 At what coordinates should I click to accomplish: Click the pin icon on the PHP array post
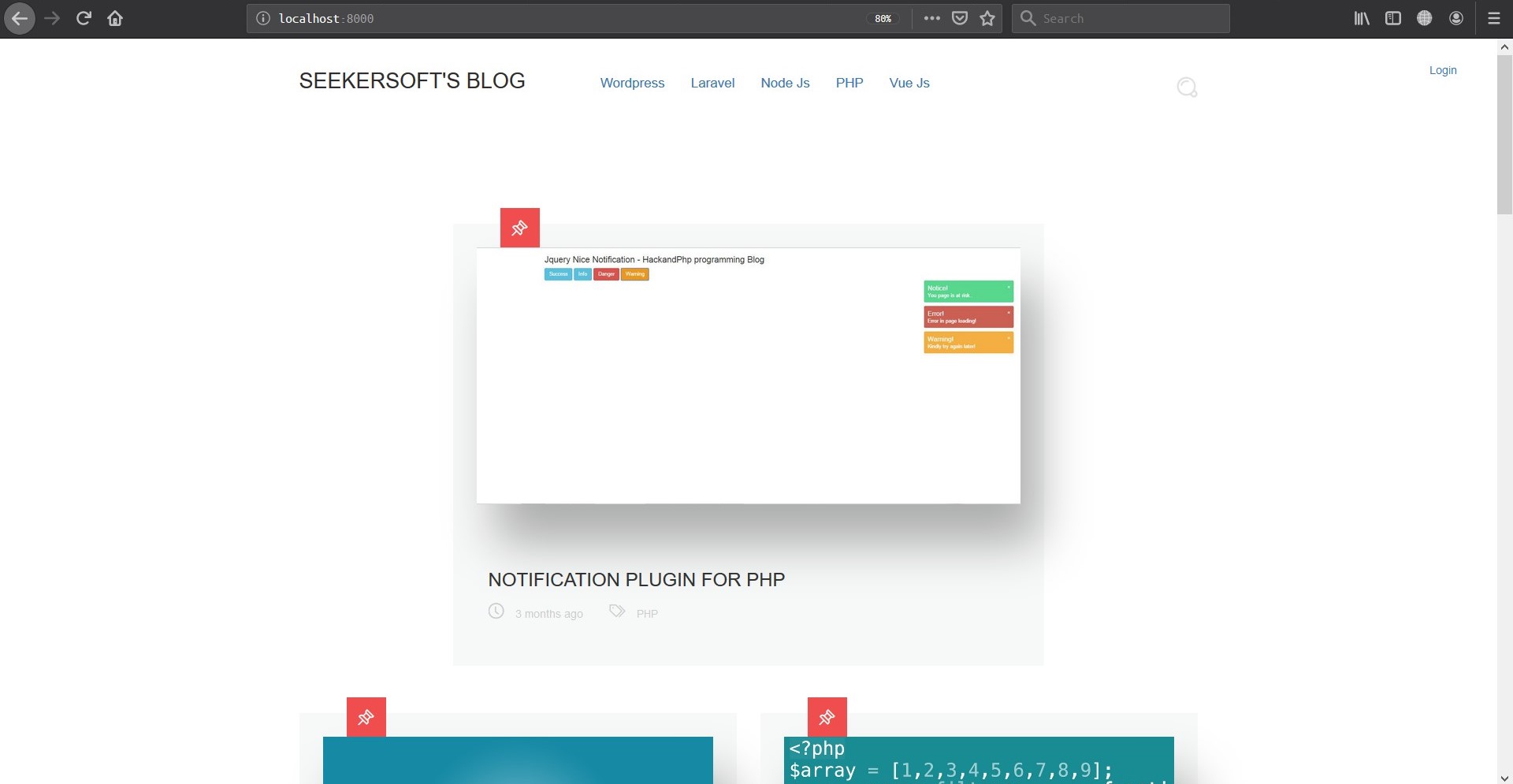(827, 717)
